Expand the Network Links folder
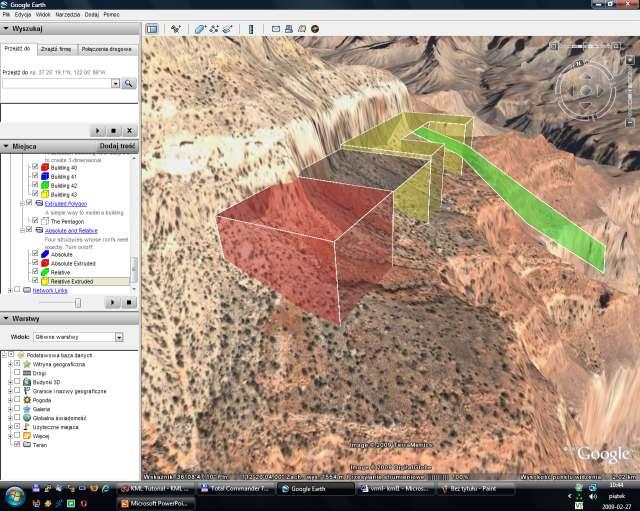This screenshot has width=640, height=511. coord(10,291)
